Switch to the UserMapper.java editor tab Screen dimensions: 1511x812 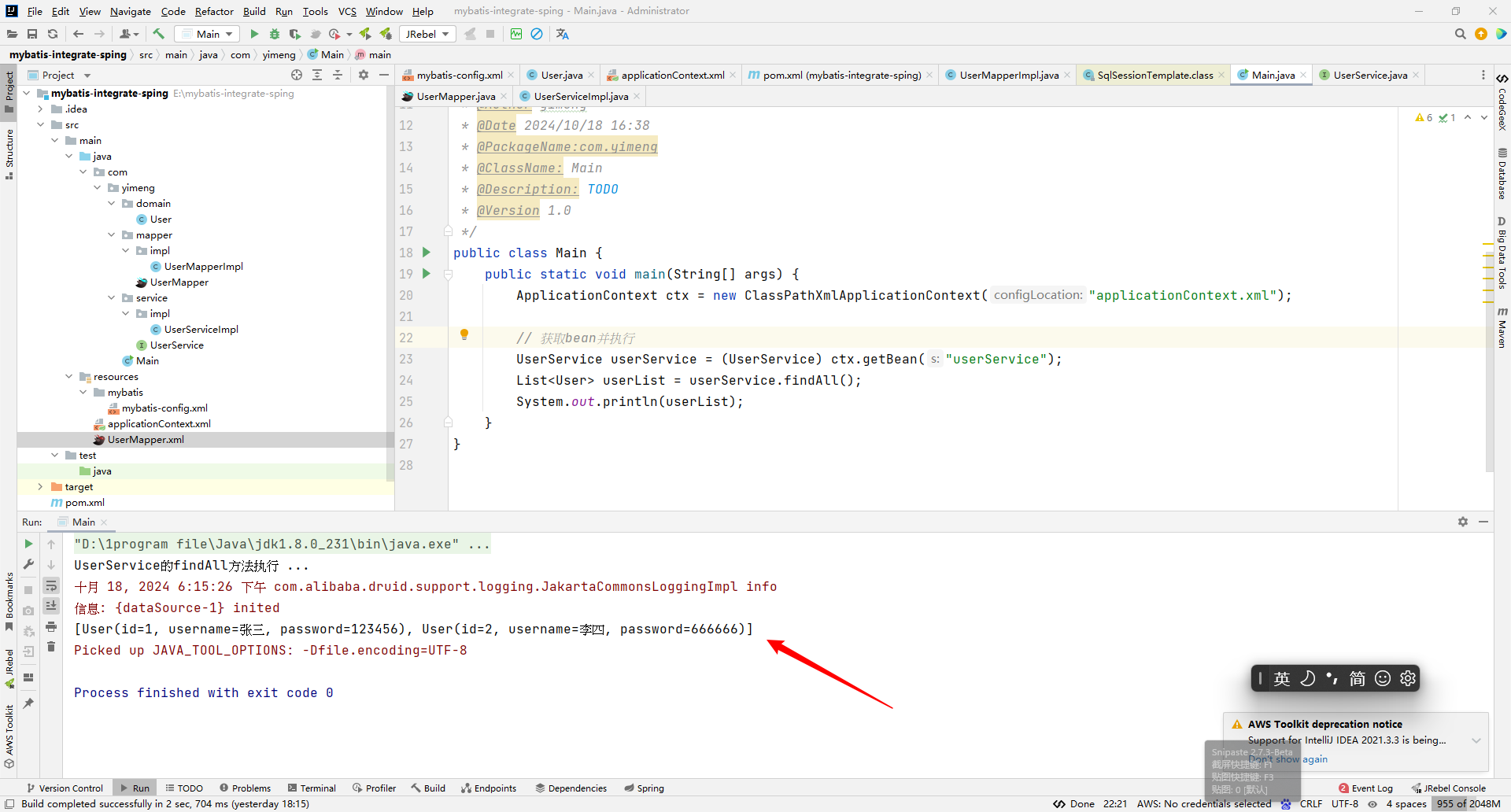pos(456,96)
